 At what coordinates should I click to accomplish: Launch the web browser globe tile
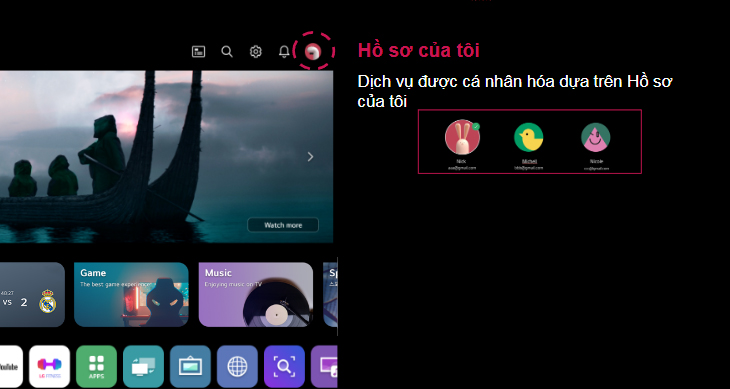[237, 367]
